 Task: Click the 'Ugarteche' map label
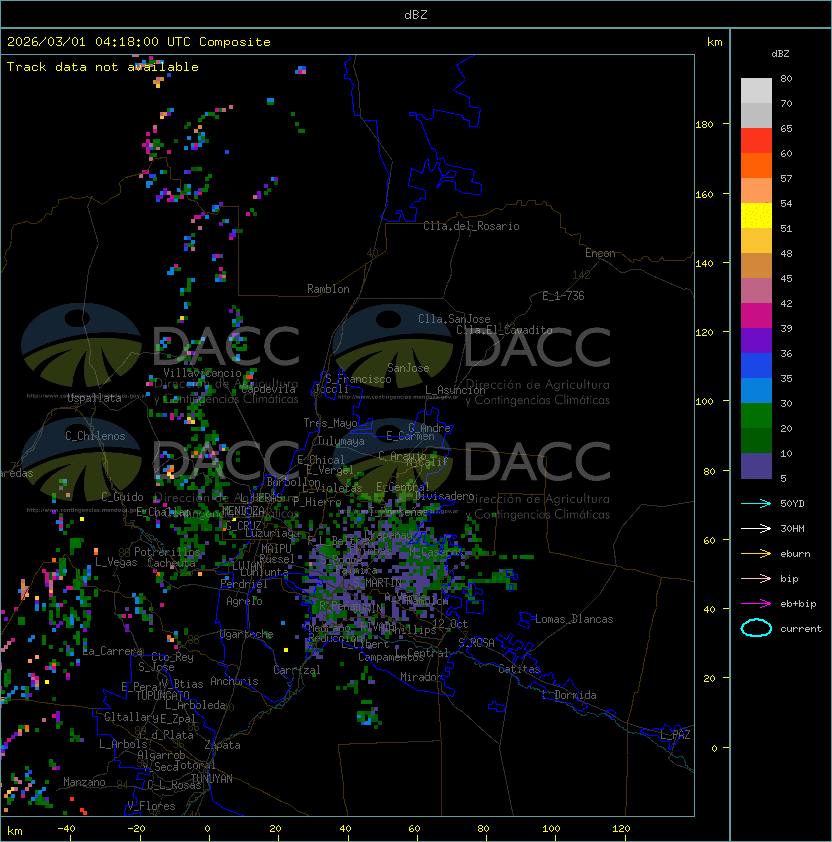(247, 634)
